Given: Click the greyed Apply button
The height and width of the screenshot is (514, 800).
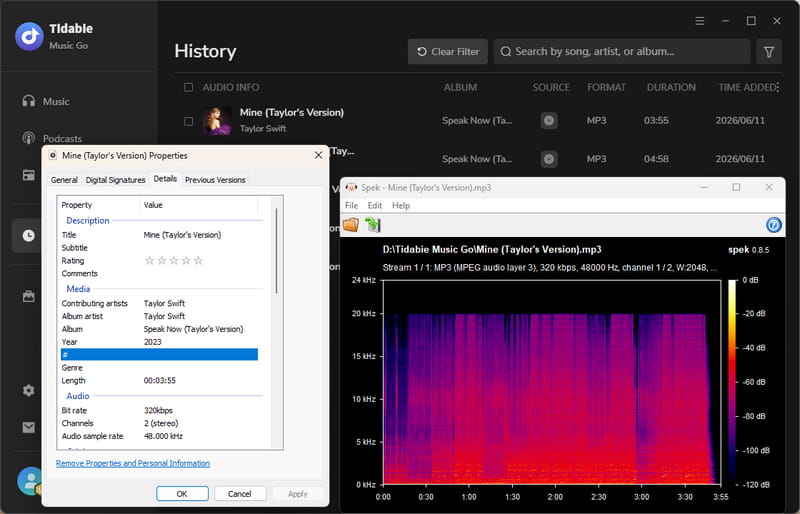Looking at the screenshot, I should pyautogui.click(x=297, y=494).
